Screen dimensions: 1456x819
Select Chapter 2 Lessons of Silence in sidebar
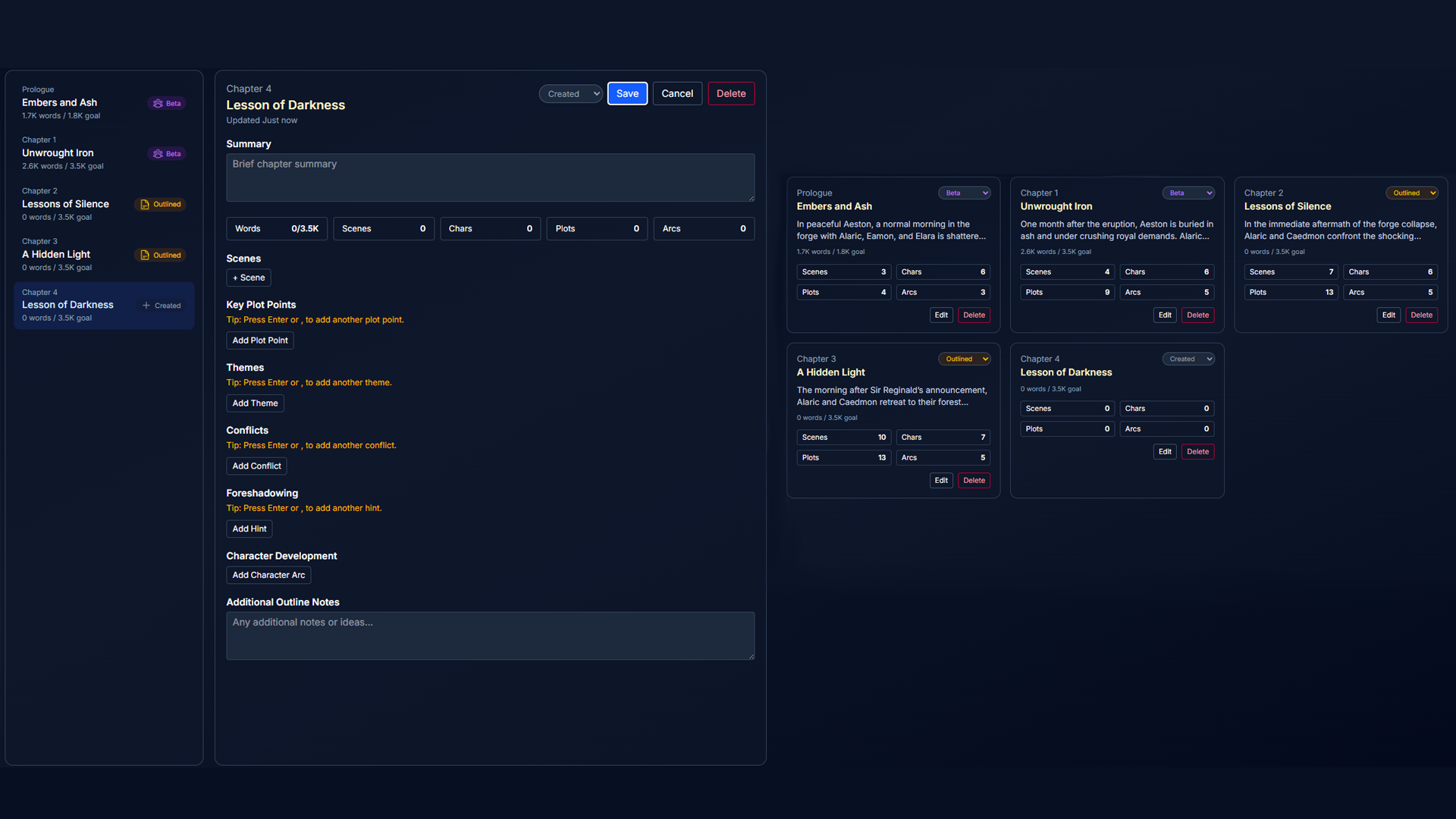point(65,204)
